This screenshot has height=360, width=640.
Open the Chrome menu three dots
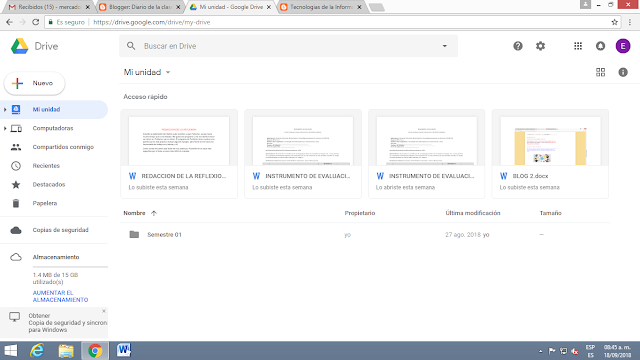click(x=630, y=22)
